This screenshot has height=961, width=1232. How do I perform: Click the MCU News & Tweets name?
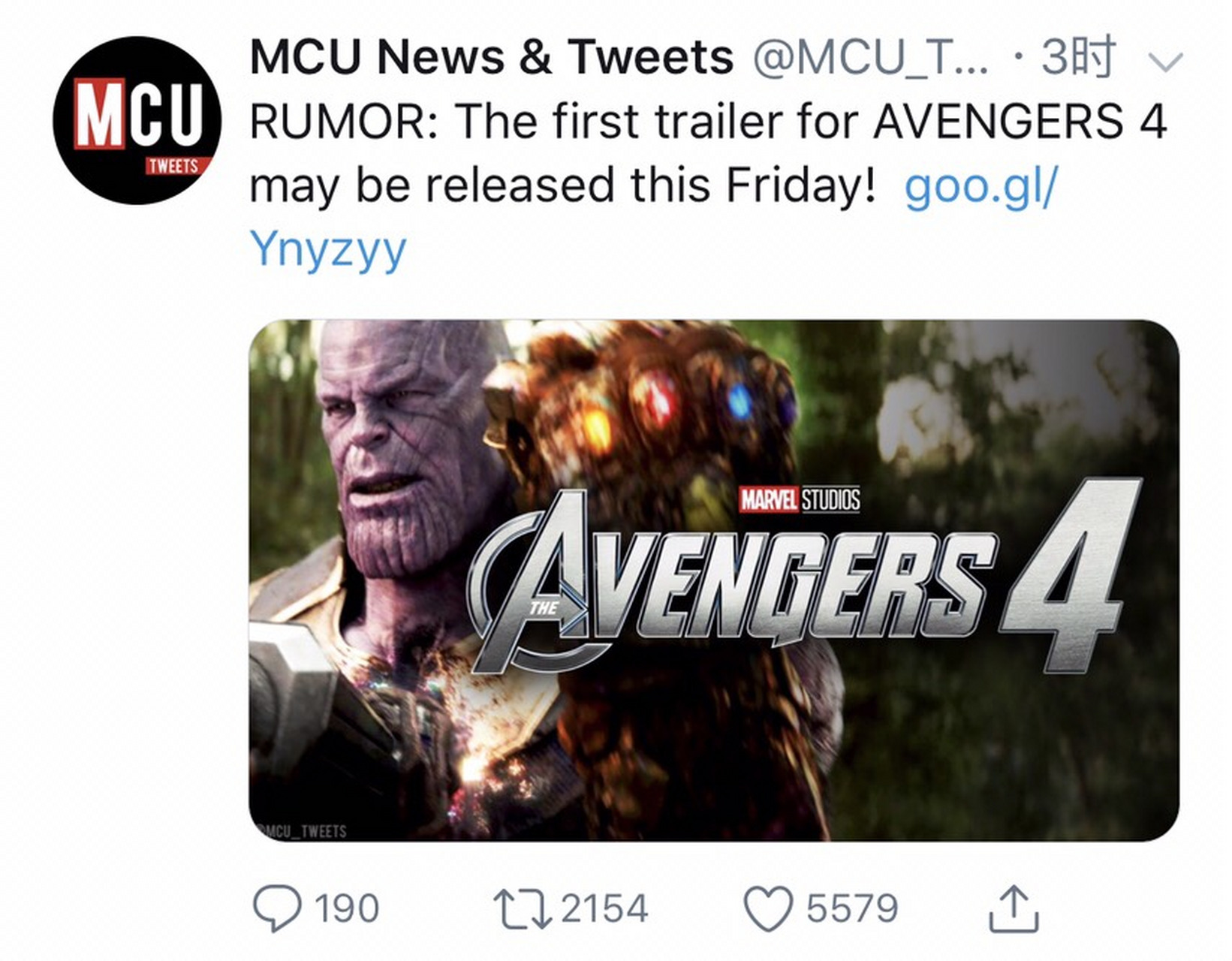click(491, 57)
